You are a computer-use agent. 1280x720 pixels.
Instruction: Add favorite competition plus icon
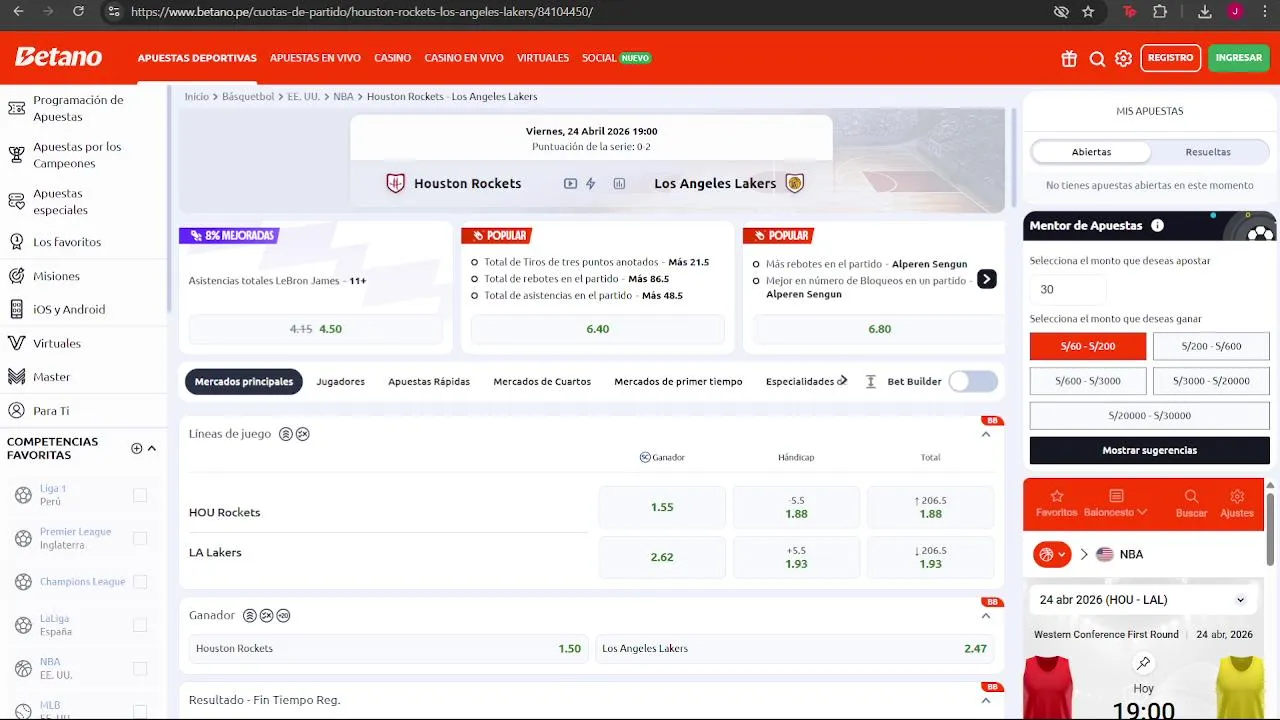pos(137,448)
